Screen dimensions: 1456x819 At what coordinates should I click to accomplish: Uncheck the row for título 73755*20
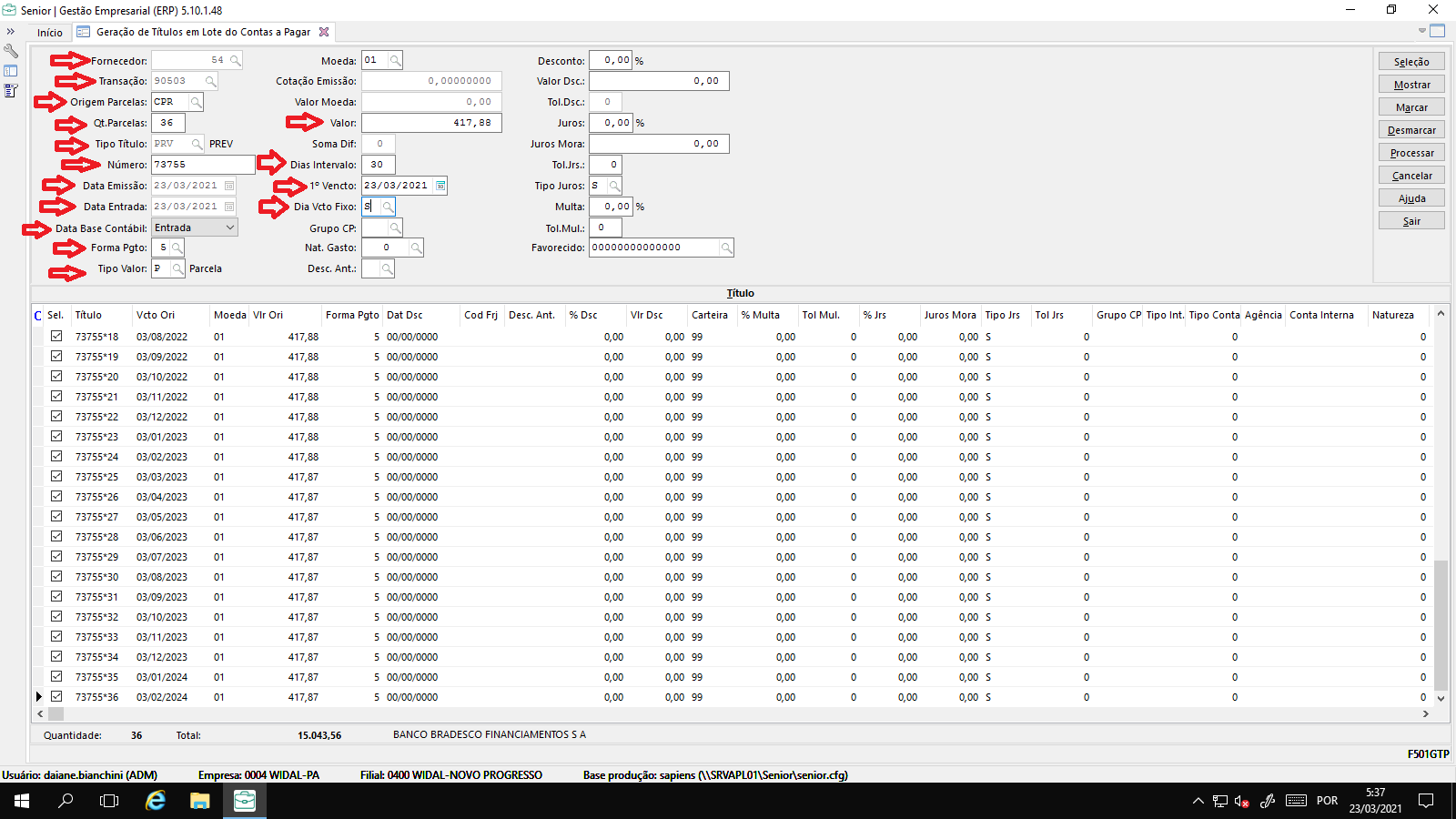pos(56,377)
